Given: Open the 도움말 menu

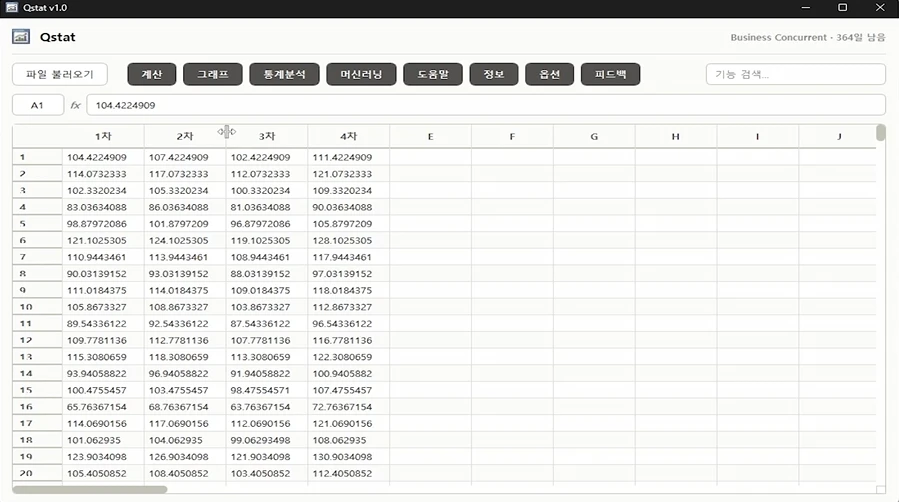Looking at the screenshot, I should pyautogui.click(x=433, y=74).
